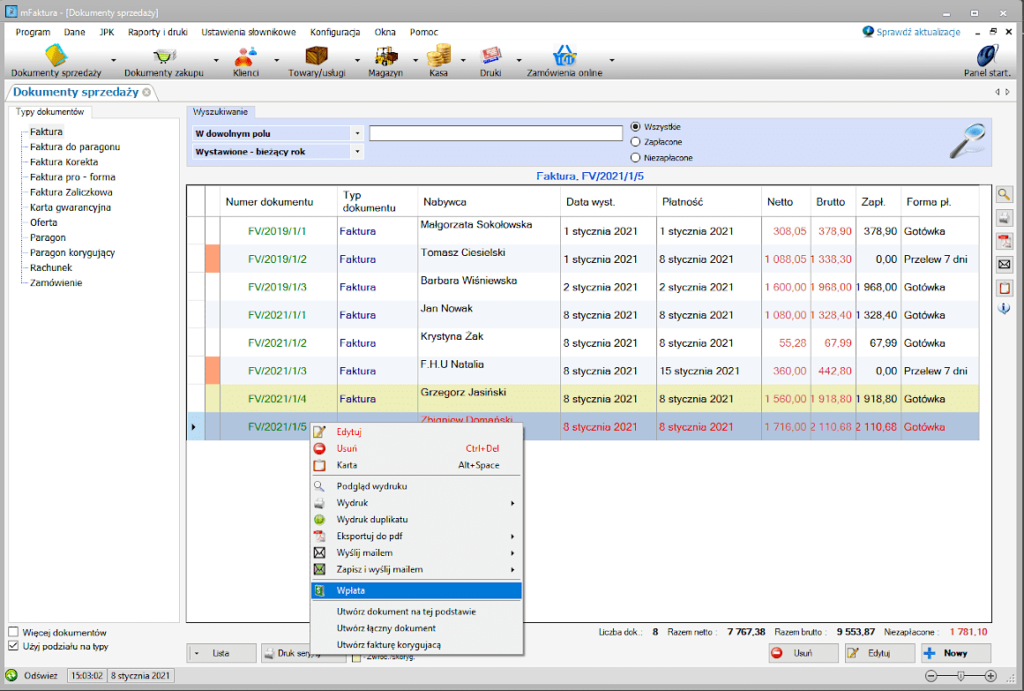Expand the W dowolnym polu dropdown
Screen dimensions: 1024x691
[357, 133]
